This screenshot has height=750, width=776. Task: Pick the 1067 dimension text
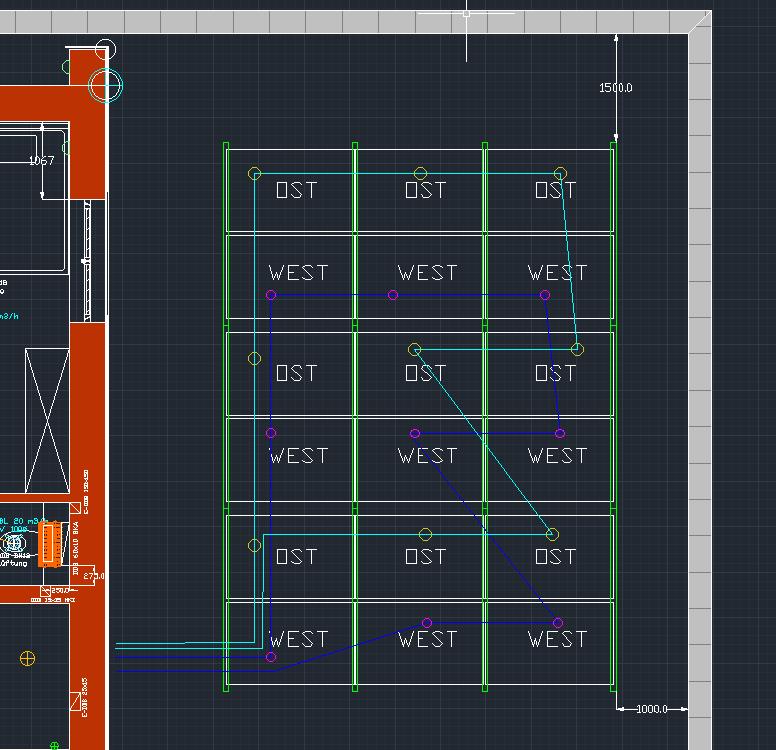coord(41,161)
